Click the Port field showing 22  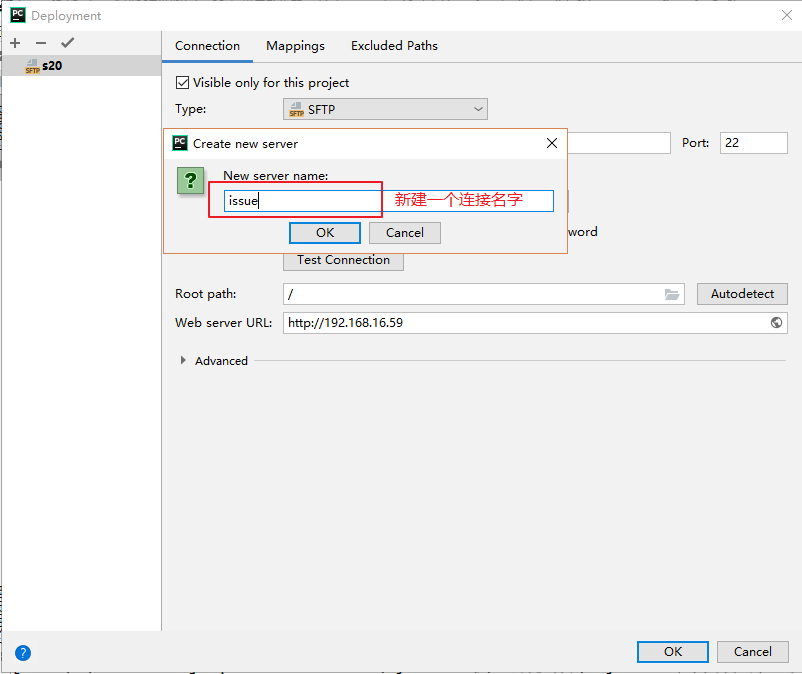[753, 143]
